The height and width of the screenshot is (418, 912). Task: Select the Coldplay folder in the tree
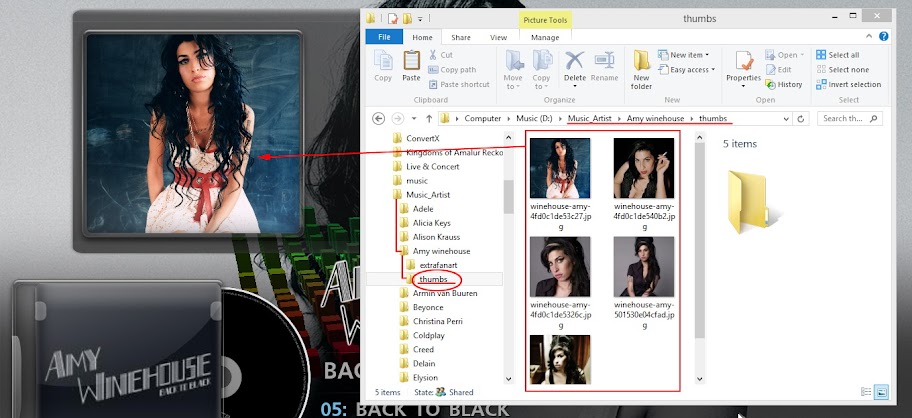[429, 335]
